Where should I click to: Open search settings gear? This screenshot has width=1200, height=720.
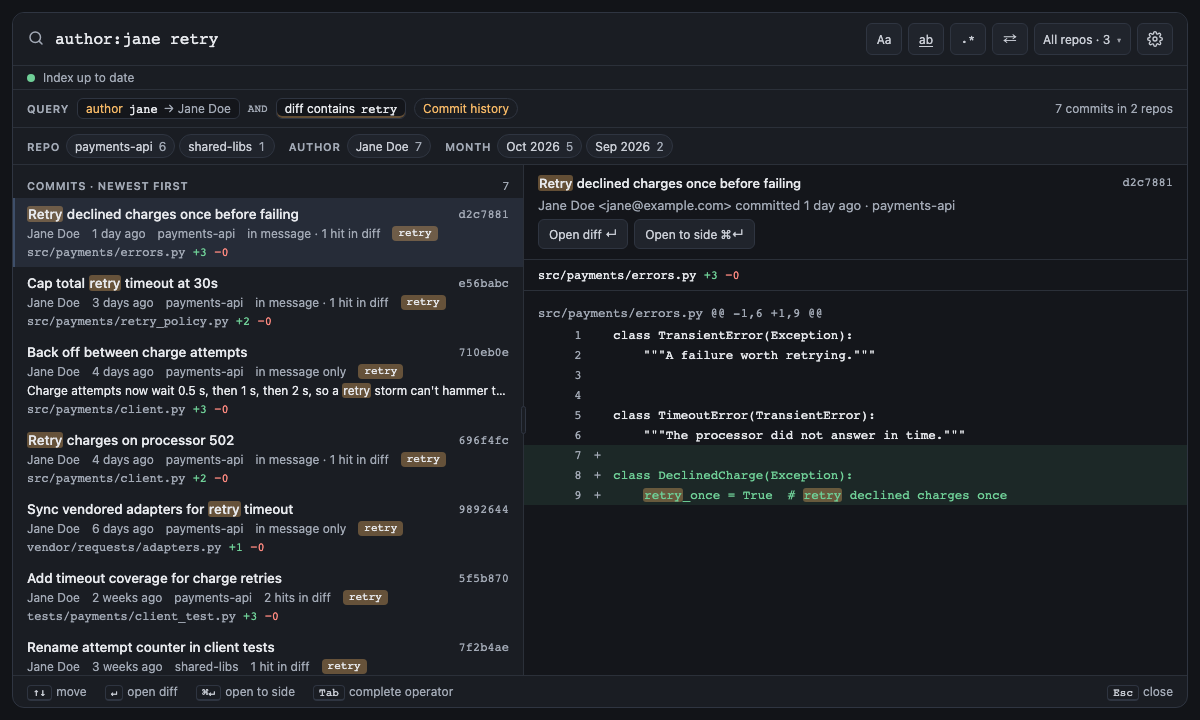(1155, 39)
